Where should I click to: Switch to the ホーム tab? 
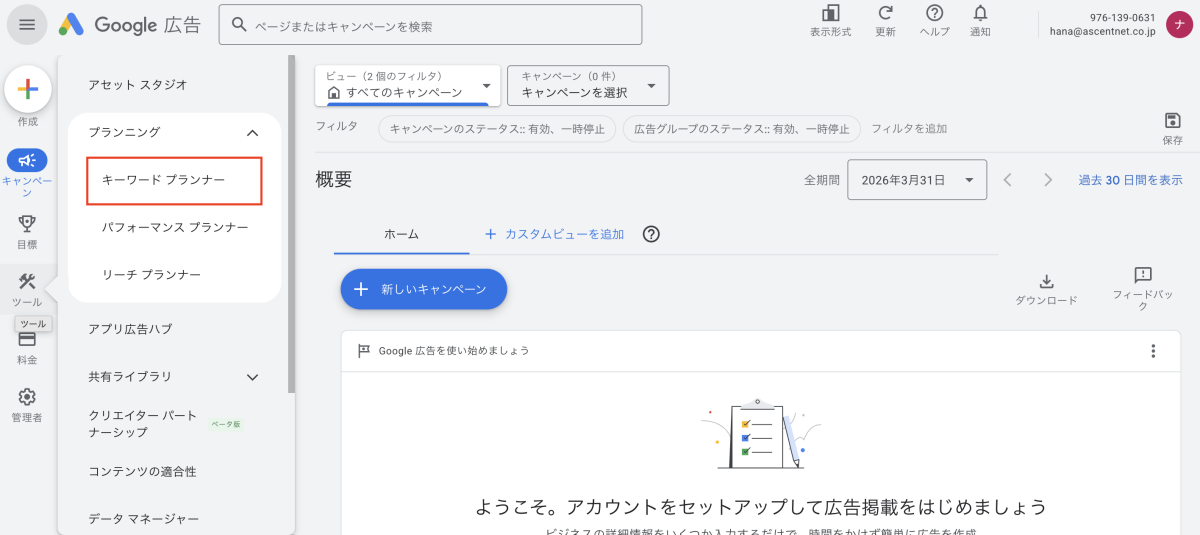(401, 234)
